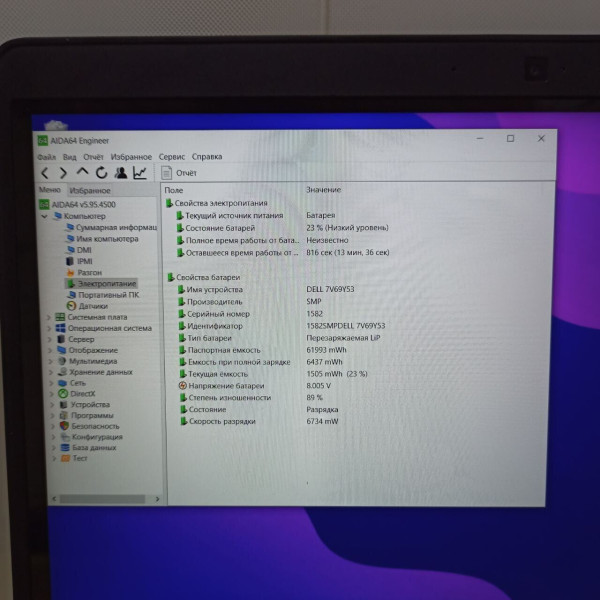Screen dimensions: 600x600
Task: Expand the DirectX node
Action: point(52,394)
